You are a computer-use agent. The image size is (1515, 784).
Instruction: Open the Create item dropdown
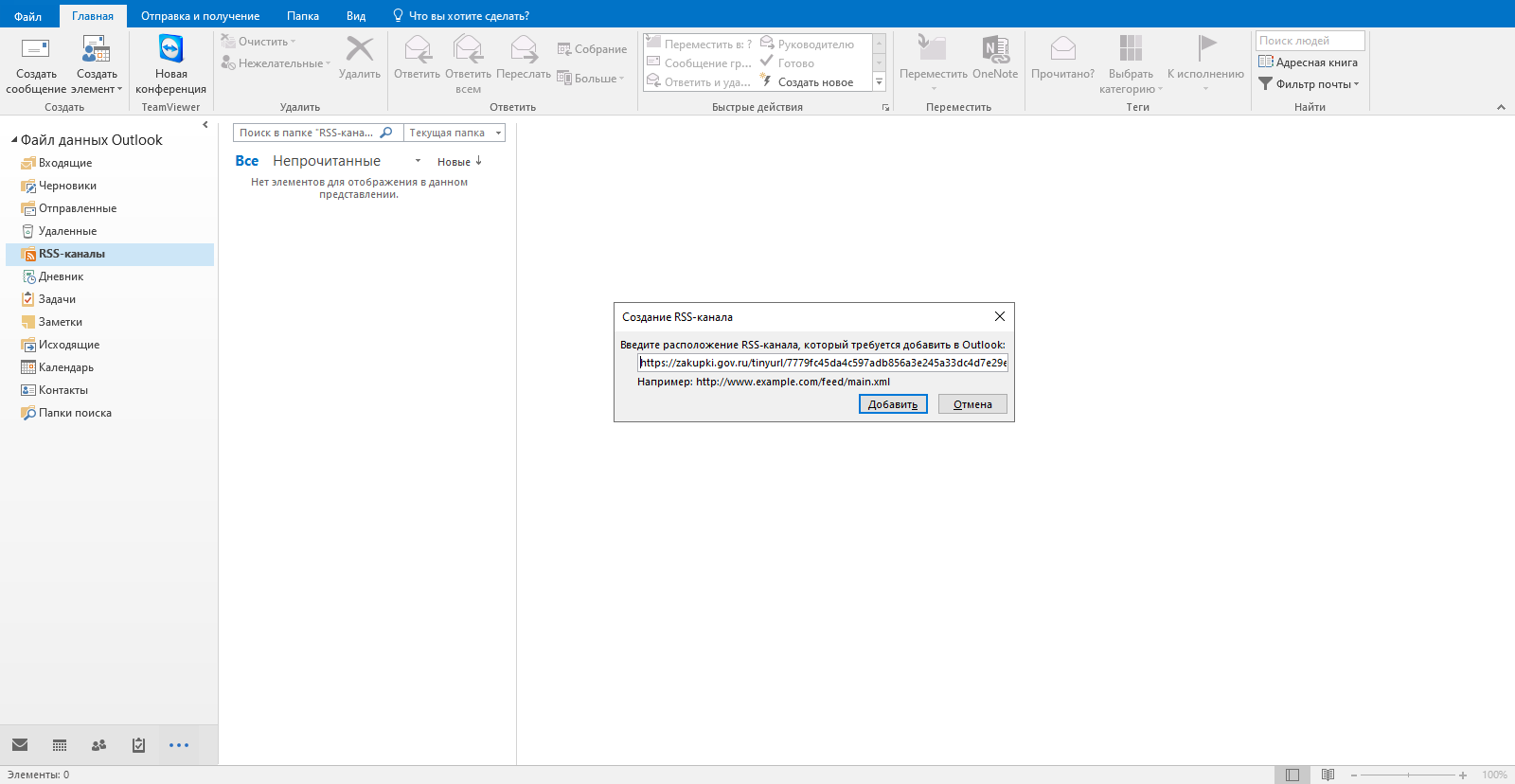[97, 81]
